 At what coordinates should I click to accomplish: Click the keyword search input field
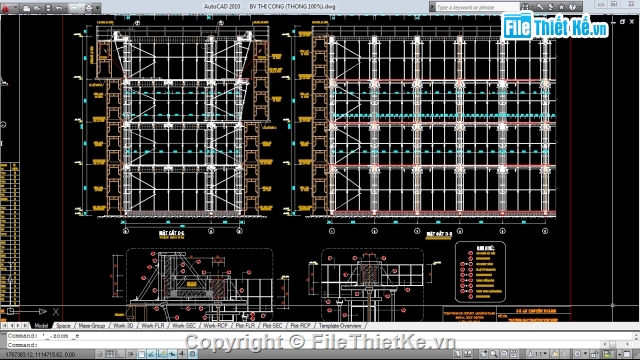[x=478, y=7]
